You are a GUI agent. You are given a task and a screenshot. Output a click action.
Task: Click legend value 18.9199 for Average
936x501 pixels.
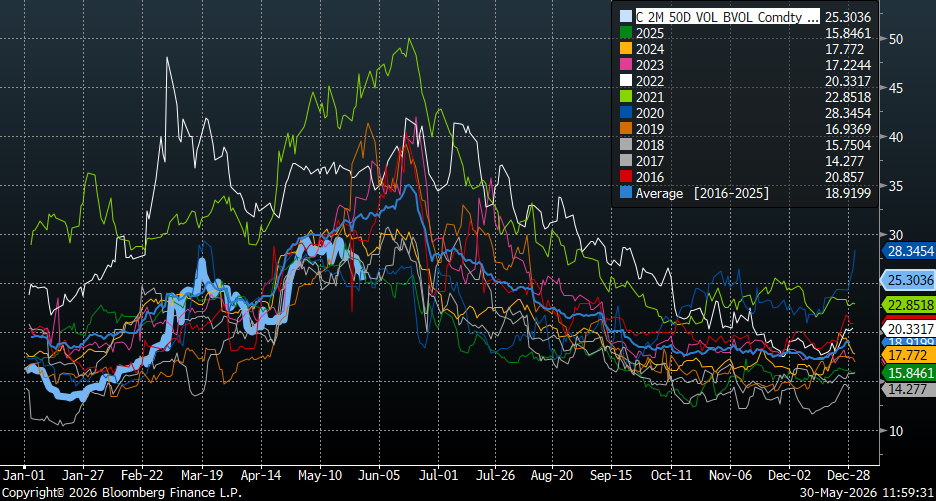pyautogui.click(x=847, y=193)
